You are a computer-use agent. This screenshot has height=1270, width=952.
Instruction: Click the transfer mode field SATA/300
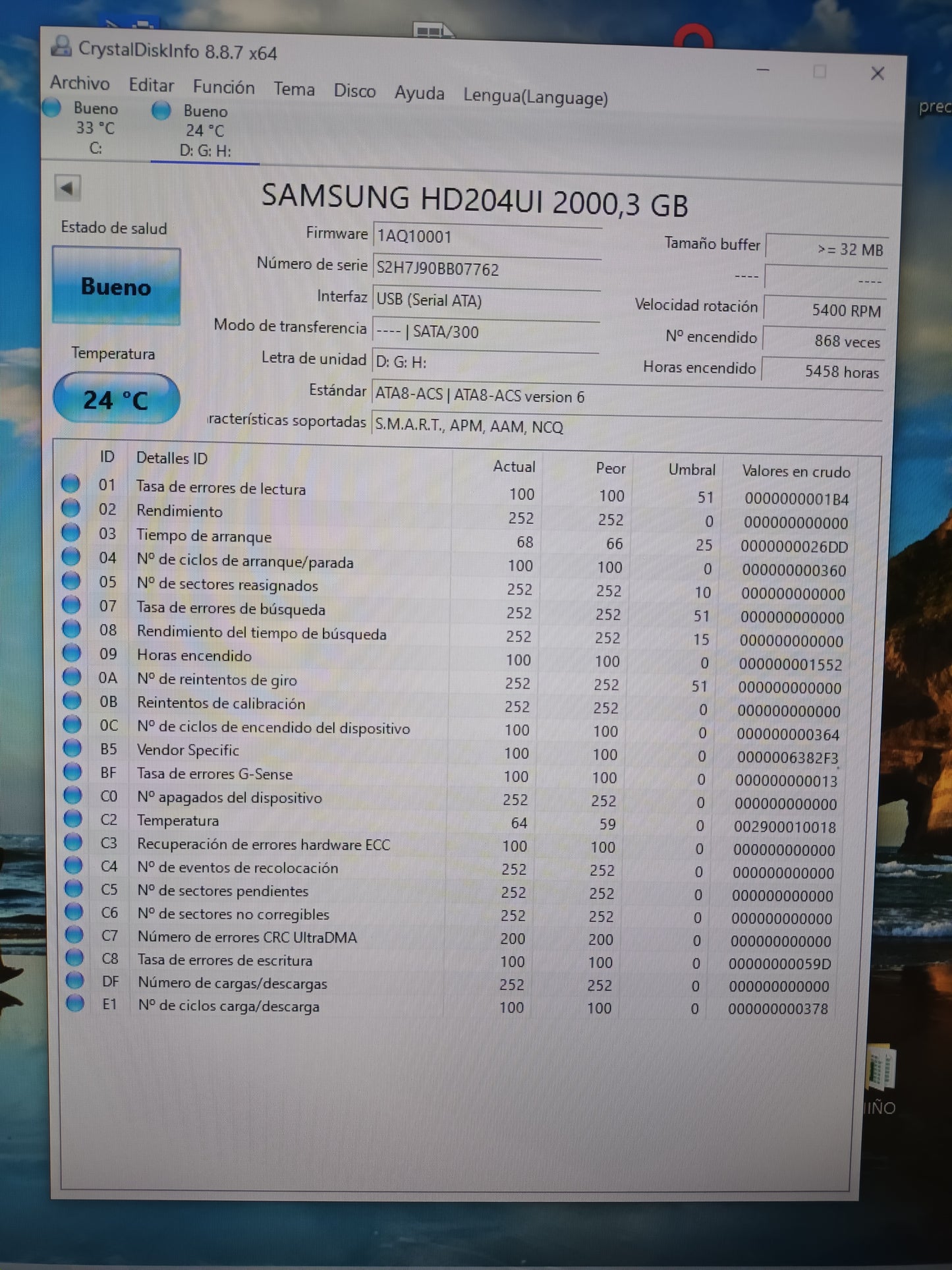pos(486,332)
